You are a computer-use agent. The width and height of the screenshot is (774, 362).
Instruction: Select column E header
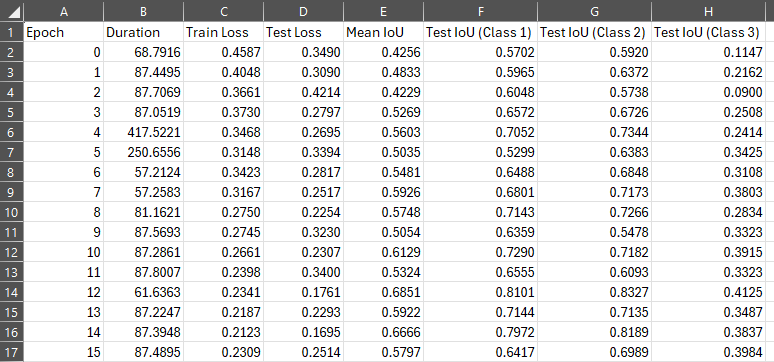(x=383, y=12)
